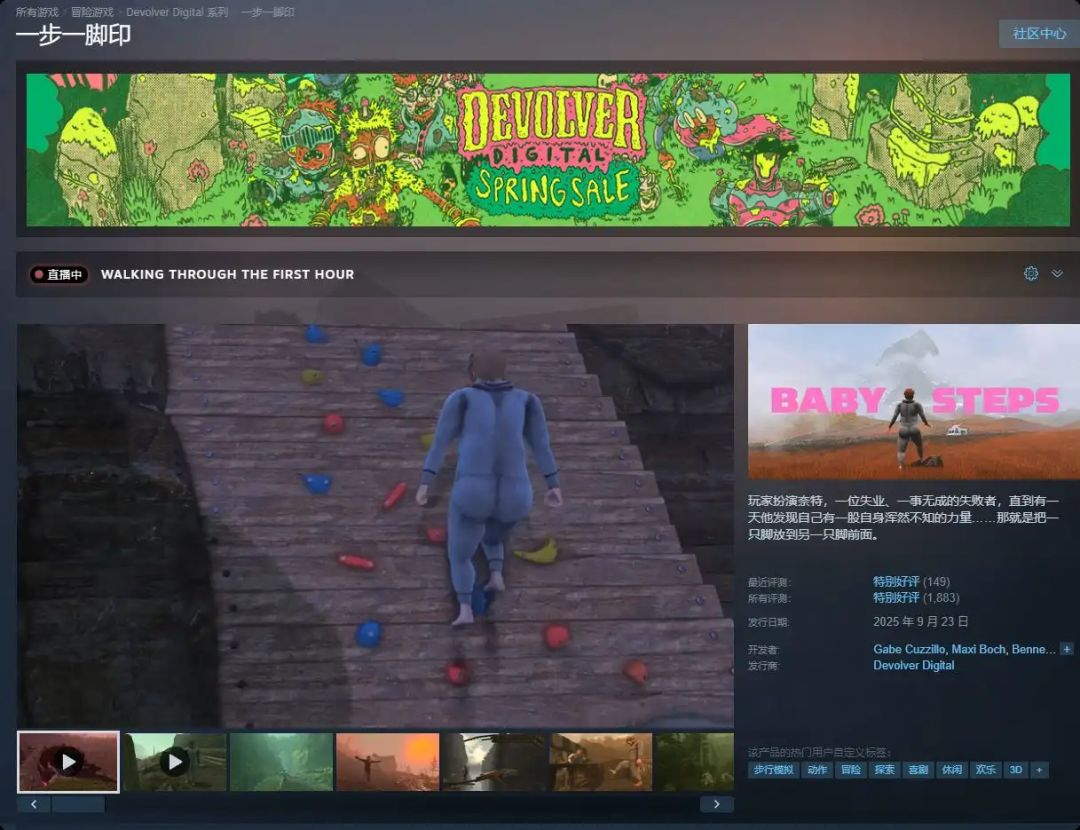This screenshot has width=1080, height=830.
Task: Go to Devolver Digital 系列 breadcrumb
Action: [177, 12]
